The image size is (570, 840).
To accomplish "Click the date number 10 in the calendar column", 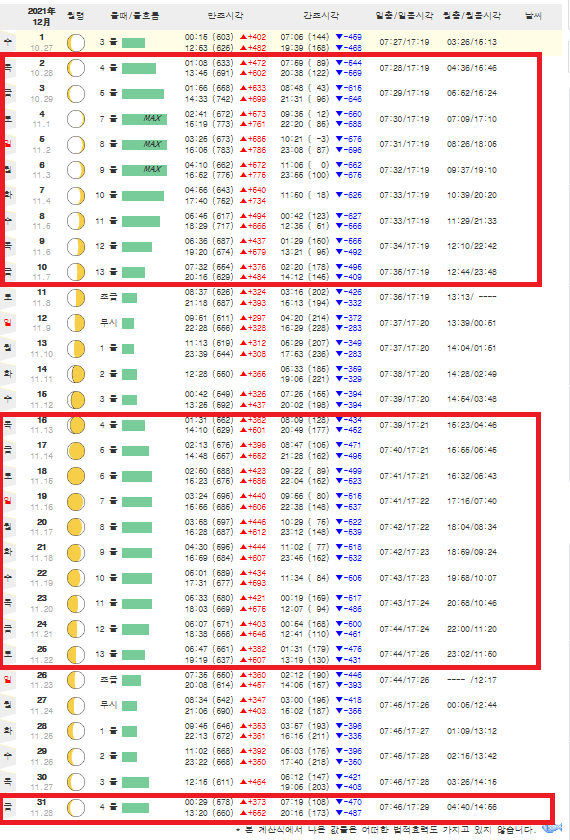I will point(42,267).
